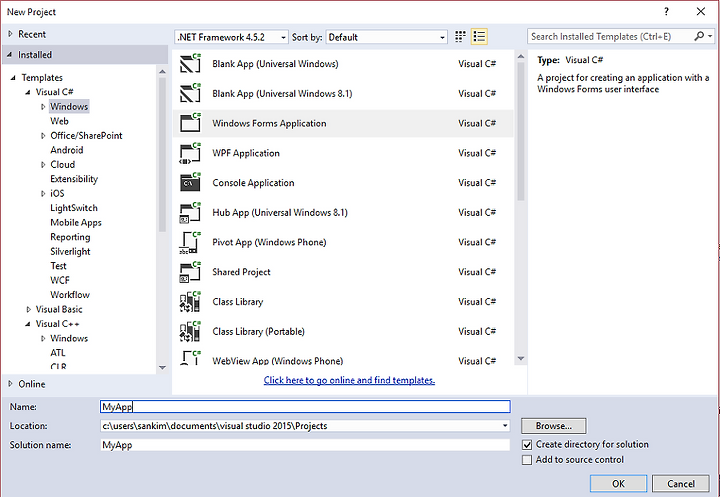Click the Solution name input field
Image resolution: width=720 pixels, height=497 pixels.
tap(305, 445)
